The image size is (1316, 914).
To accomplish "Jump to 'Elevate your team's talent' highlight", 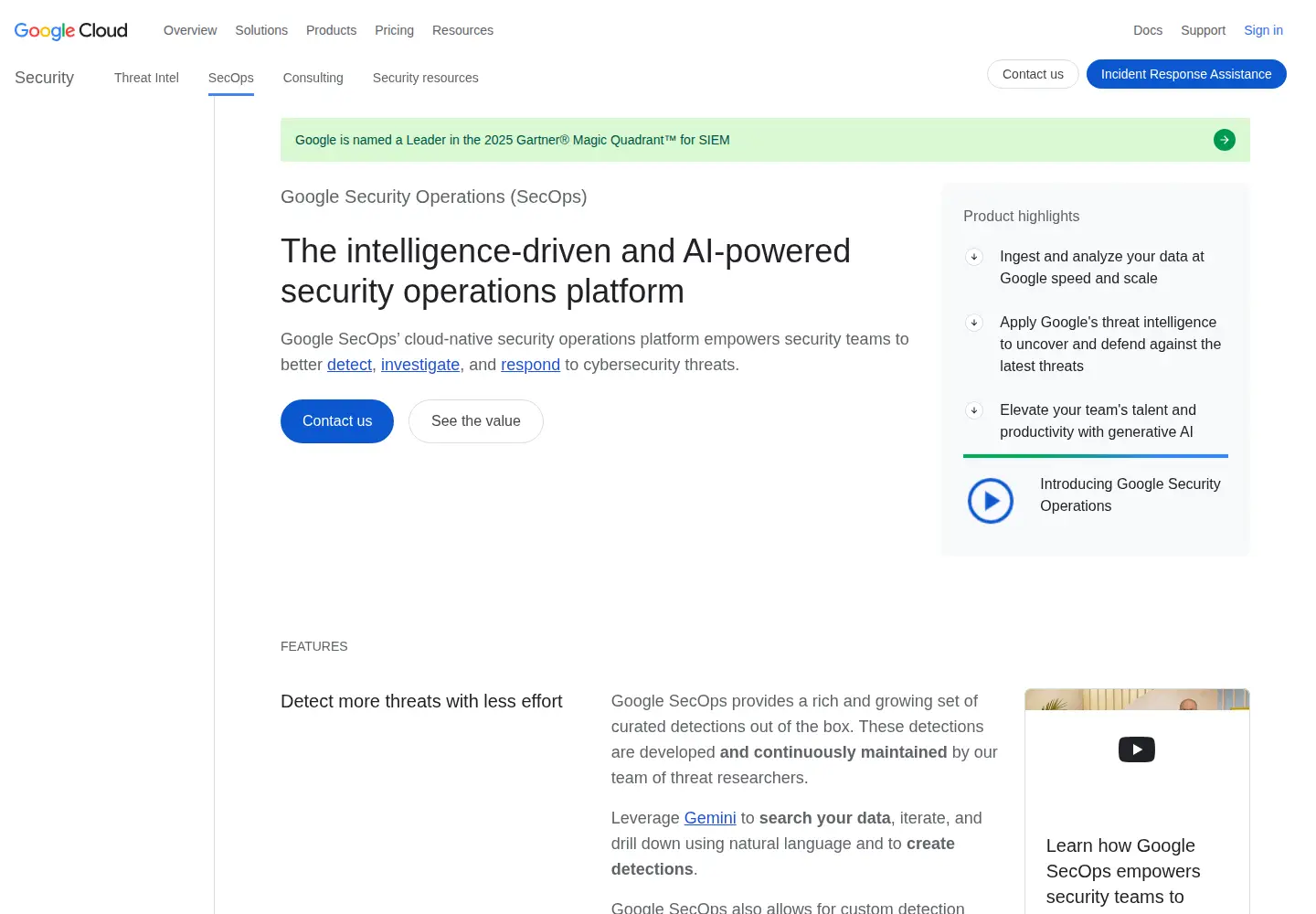I will click(x=1098, y=421).
